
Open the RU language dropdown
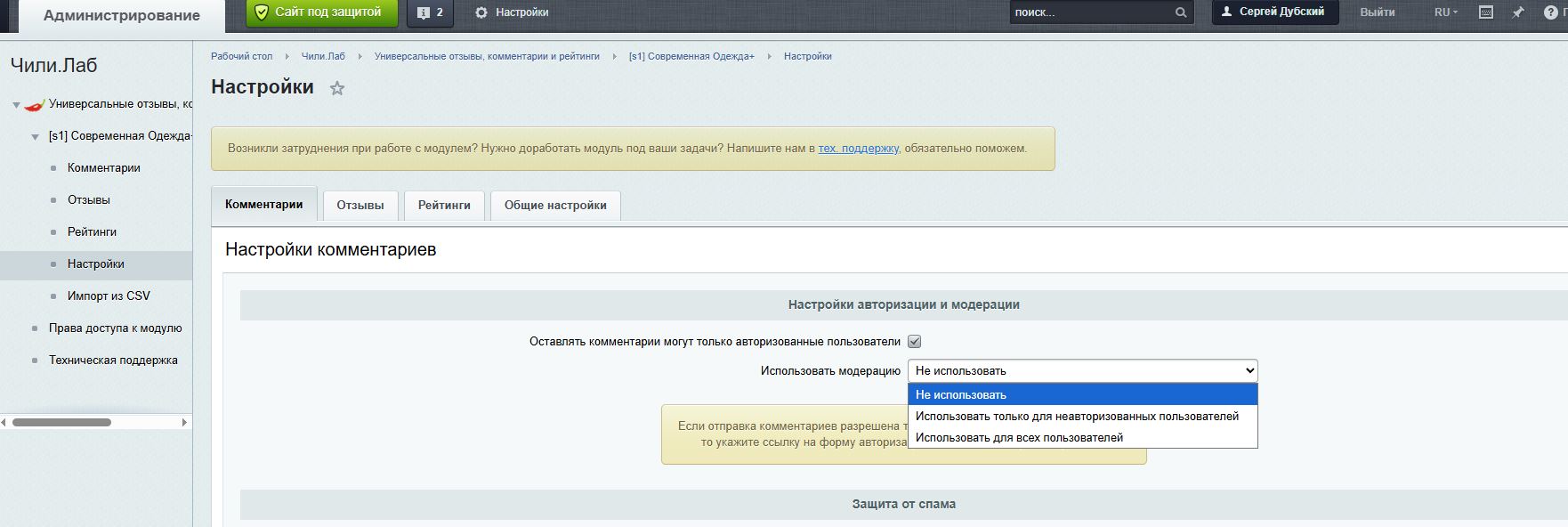pyautogui.click(x=1445, y=12)
